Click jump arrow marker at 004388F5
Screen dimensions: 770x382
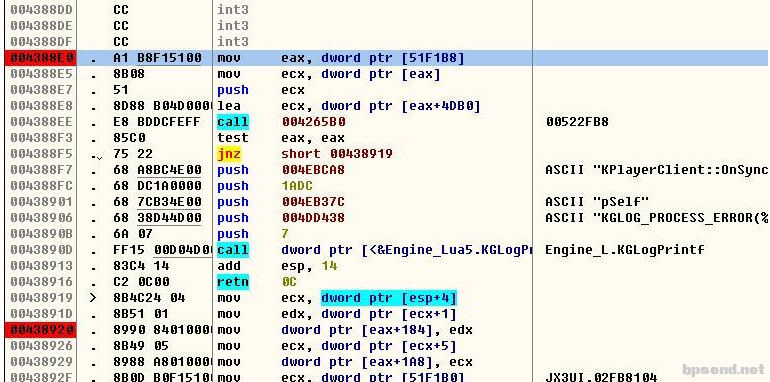(97, 156)
